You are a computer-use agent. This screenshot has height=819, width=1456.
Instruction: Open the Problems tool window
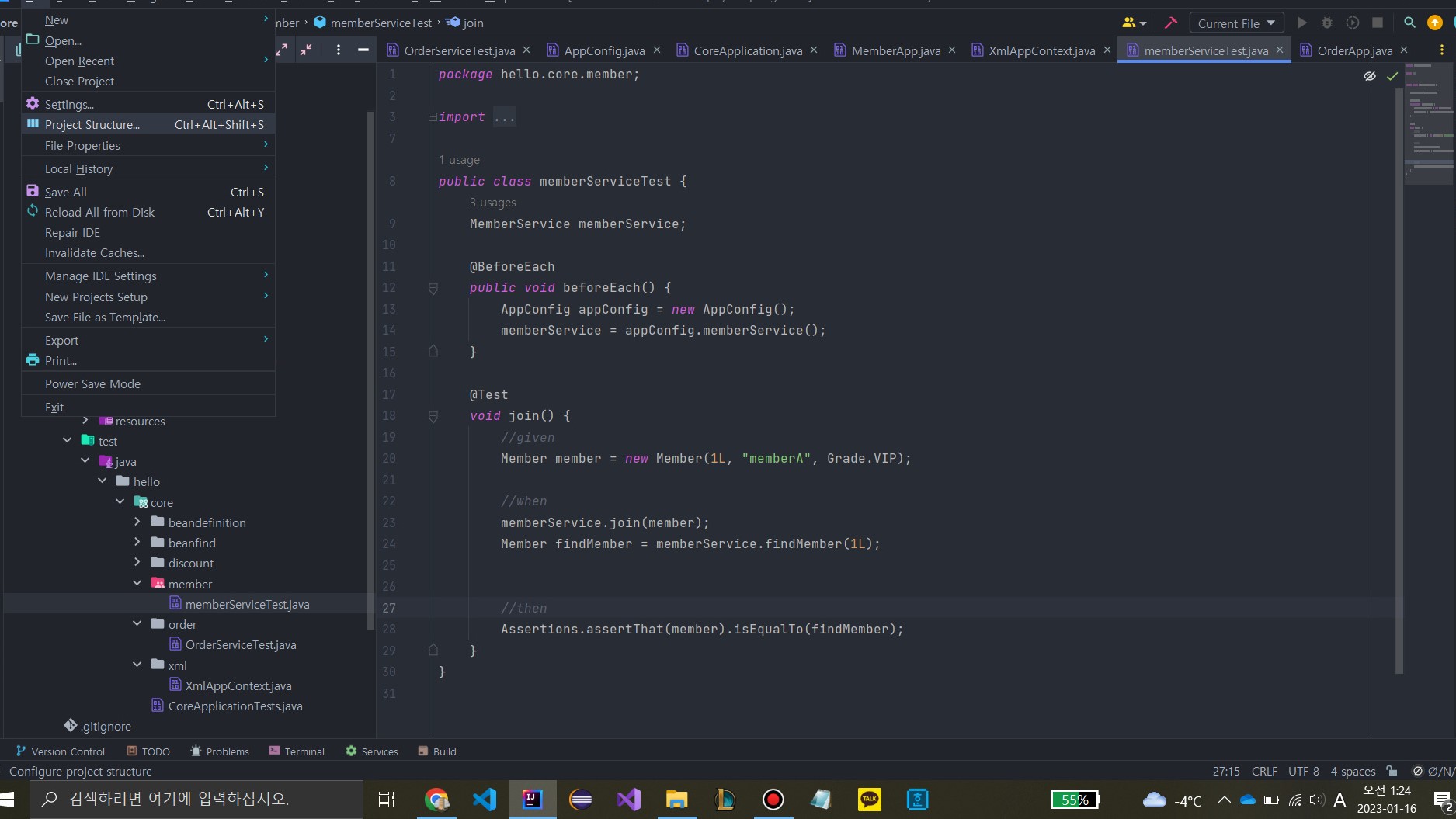[220, 751]
